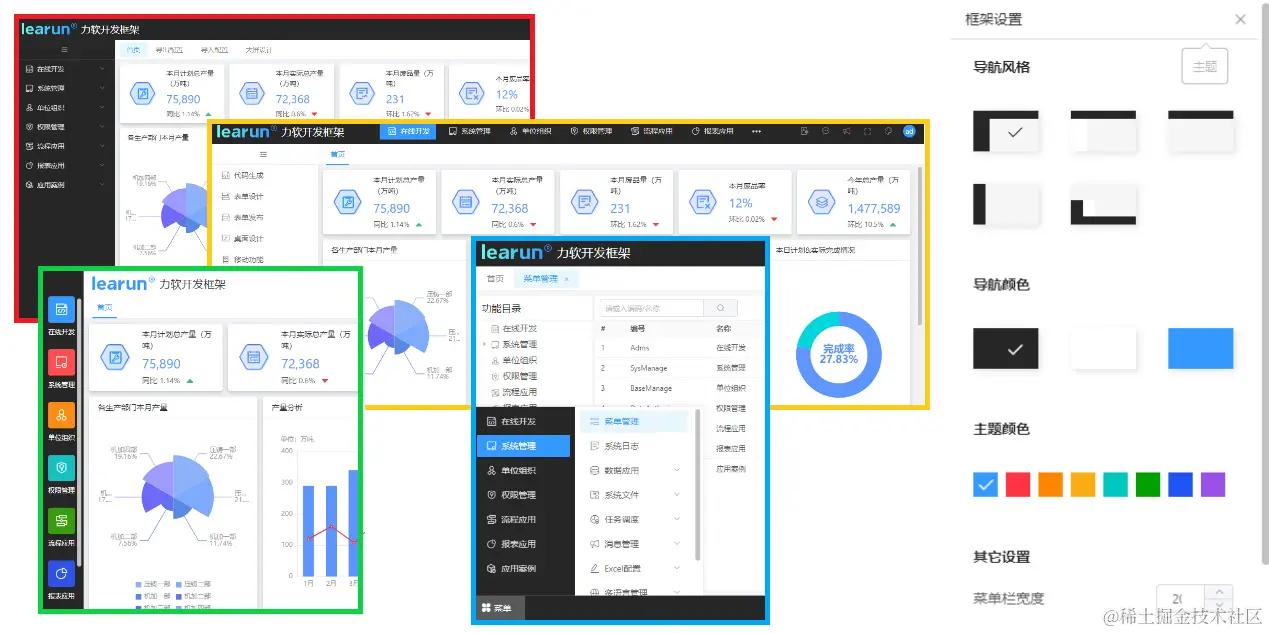The height and width of the screenshot is (633, 1269).
Task: Click the 72,368 card hexagon icon in yellow-bordered window
Action: 464,203
